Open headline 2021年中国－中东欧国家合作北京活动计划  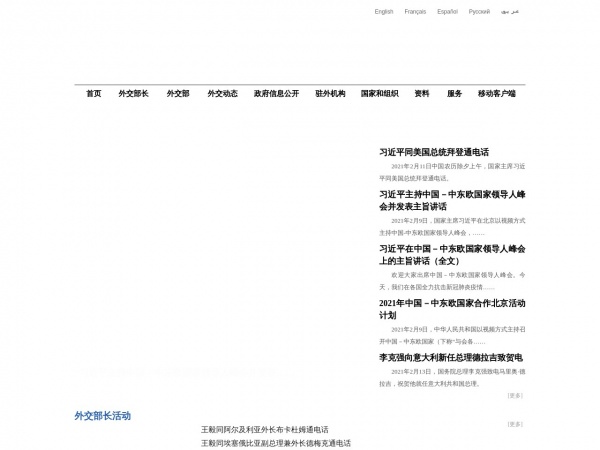[x=452, y=309]
